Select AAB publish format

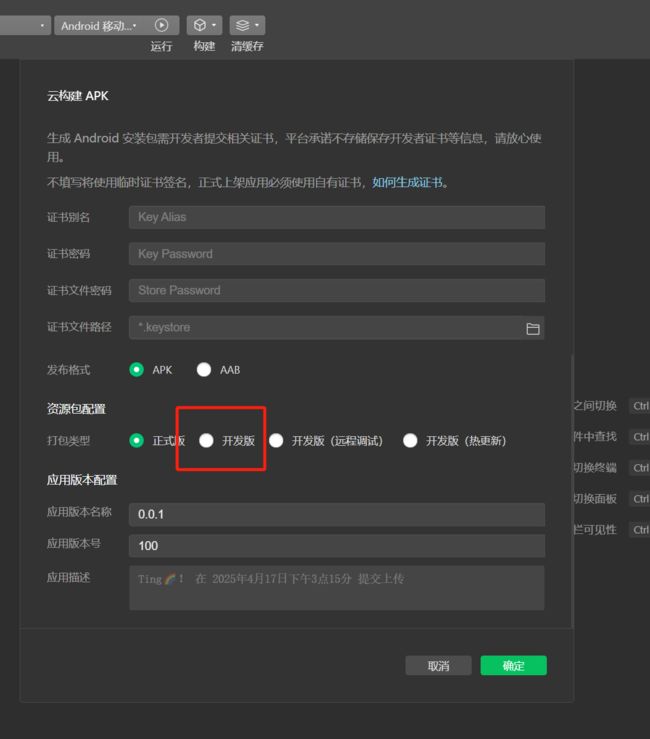click(204, 370)
